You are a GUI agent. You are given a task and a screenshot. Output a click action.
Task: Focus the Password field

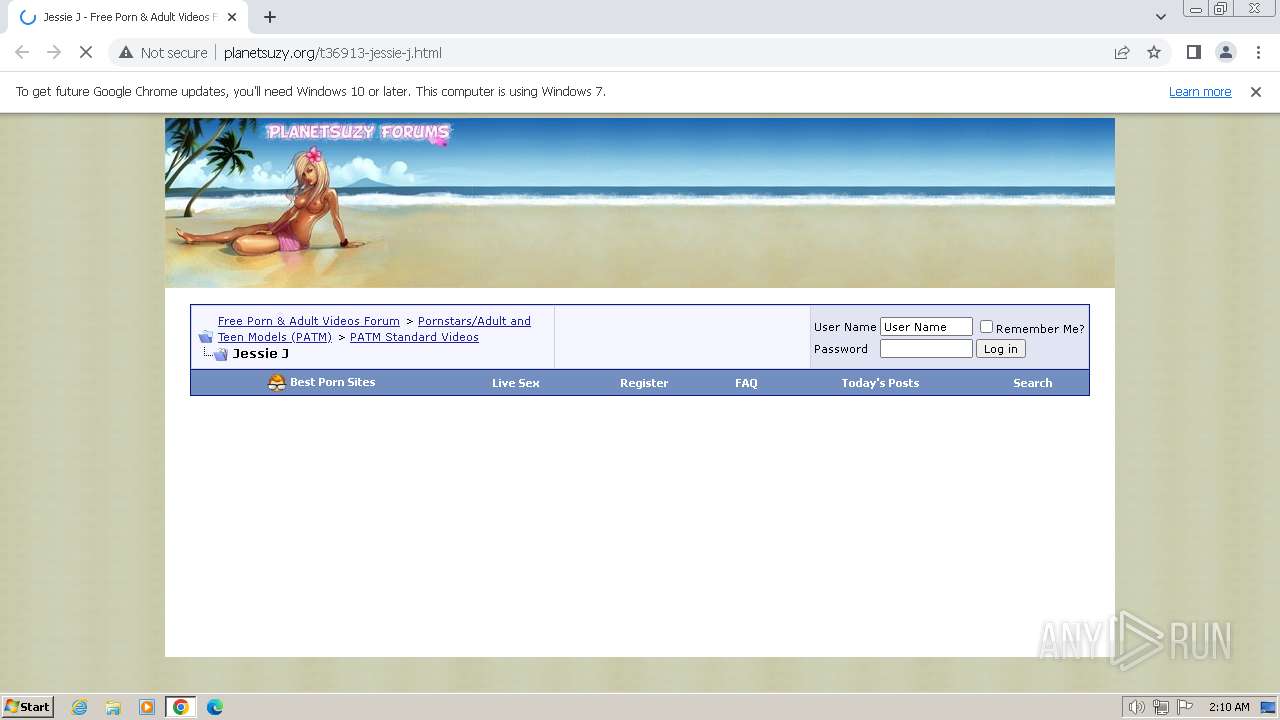pos(926,349)
